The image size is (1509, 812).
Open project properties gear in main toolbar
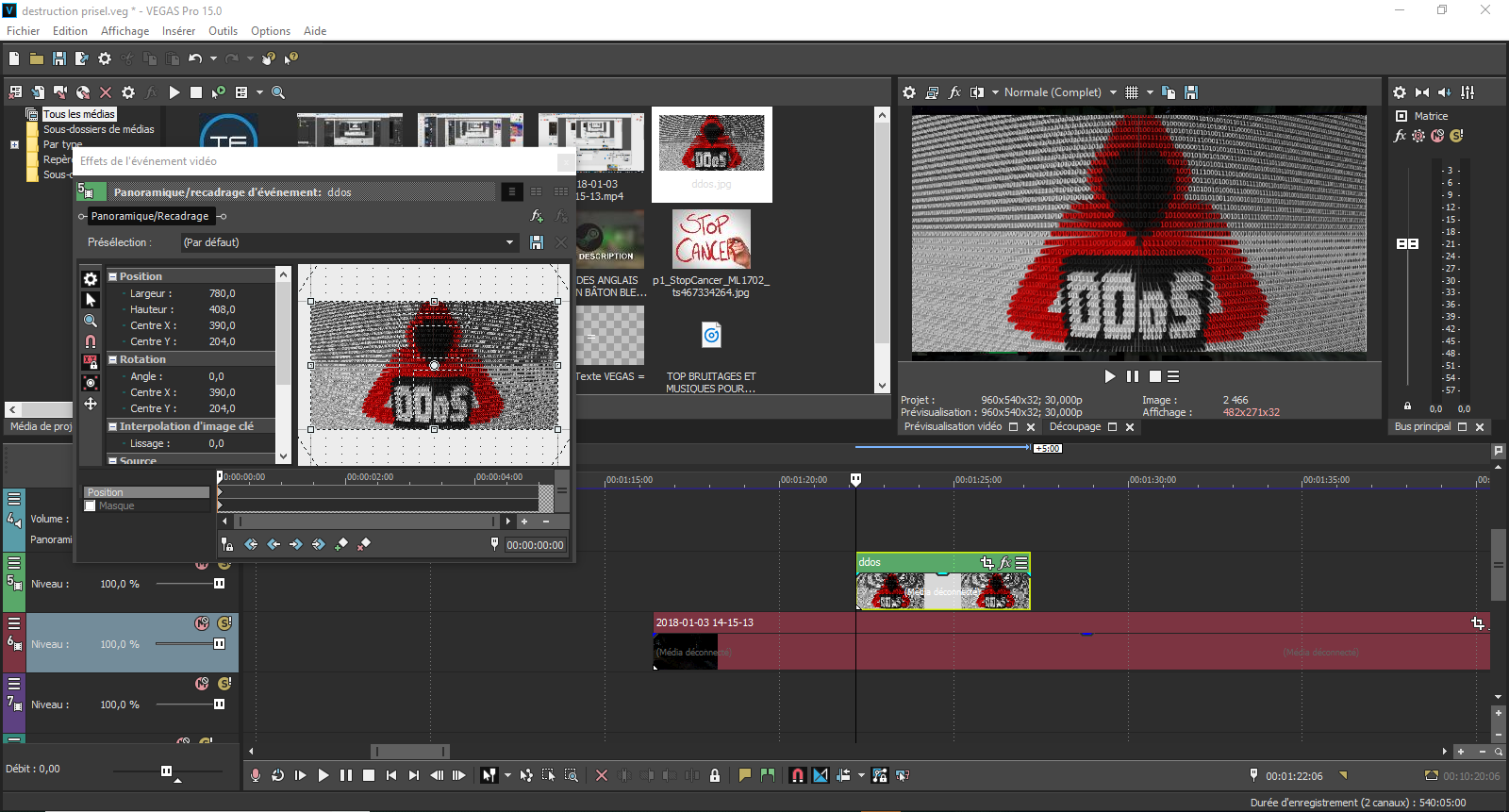coord(105,58)
